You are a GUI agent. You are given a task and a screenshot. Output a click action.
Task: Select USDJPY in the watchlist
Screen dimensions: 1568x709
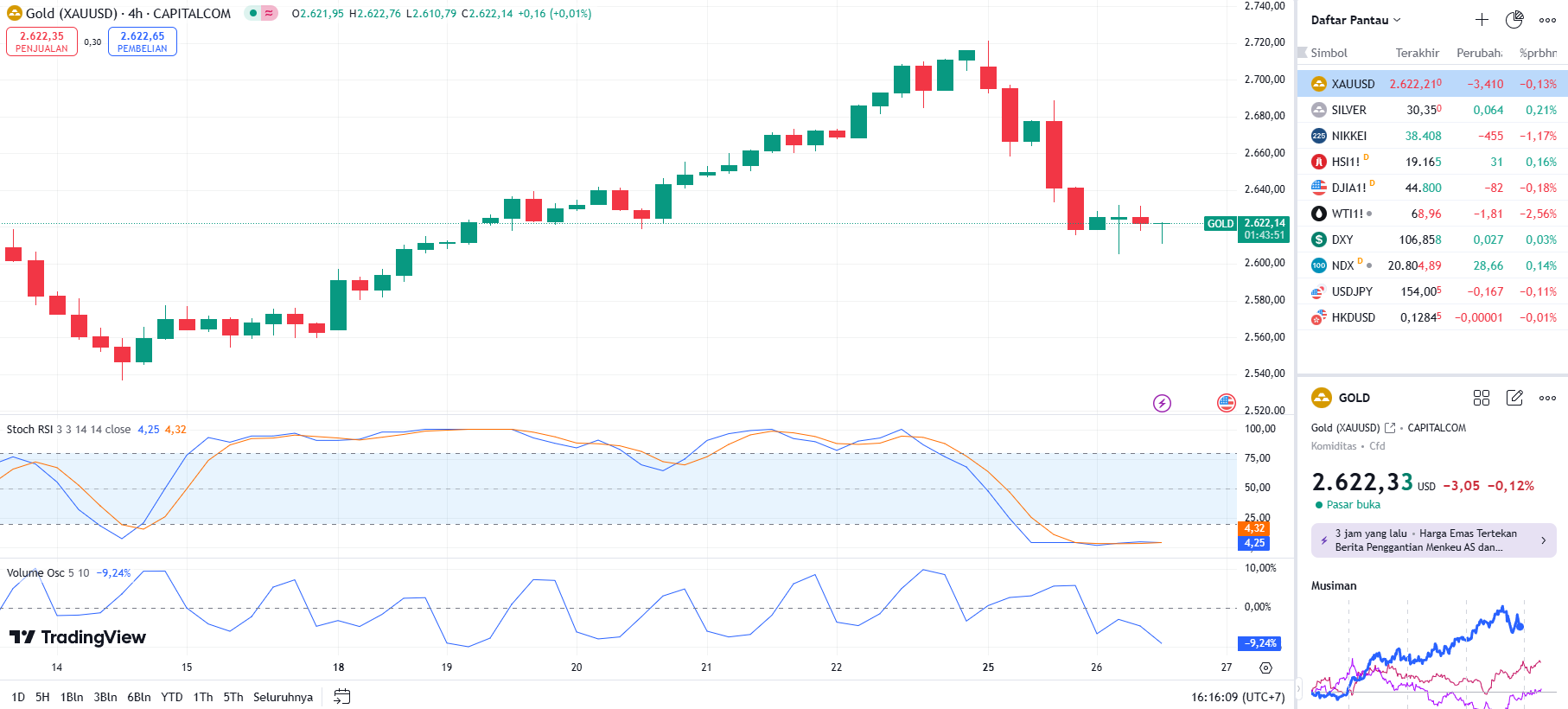(x=1352, y=291)
